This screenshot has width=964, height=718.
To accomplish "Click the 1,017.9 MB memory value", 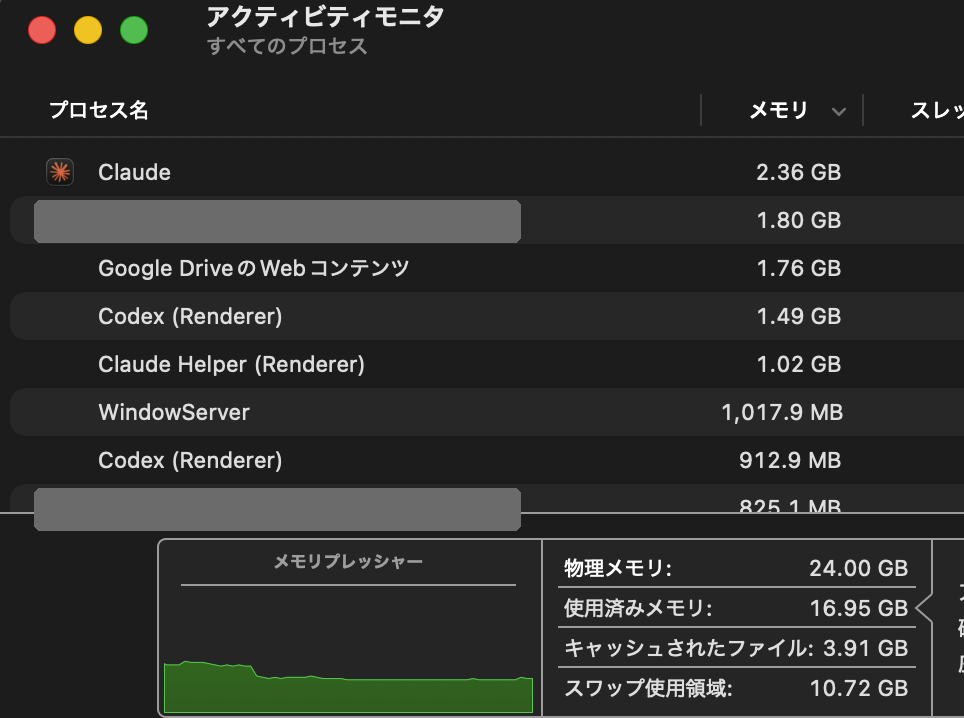I will [x=781, y=412].
